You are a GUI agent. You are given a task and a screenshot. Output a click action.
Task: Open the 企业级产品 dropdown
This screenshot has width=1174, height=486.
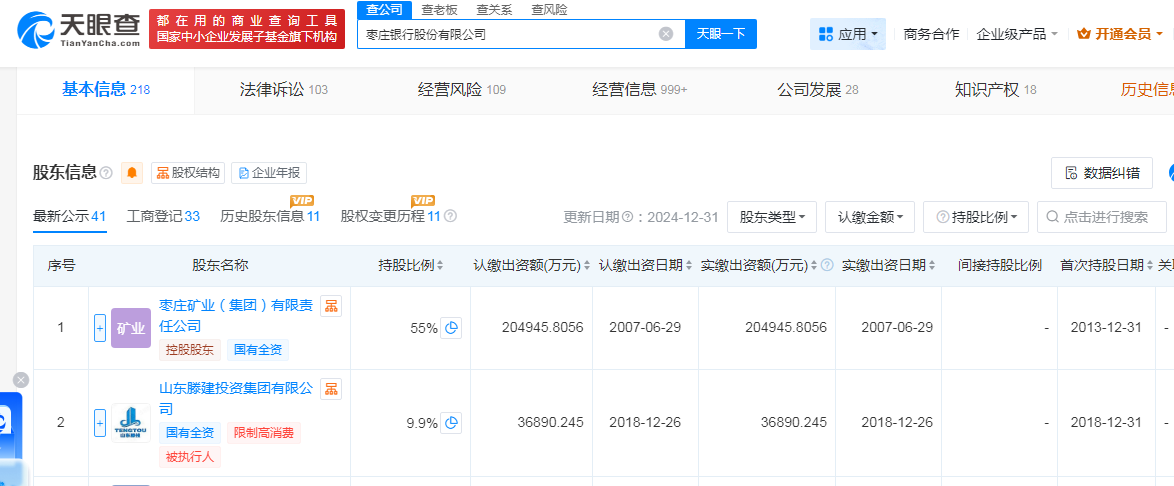pyautogui.click(x=1017, y=34)
